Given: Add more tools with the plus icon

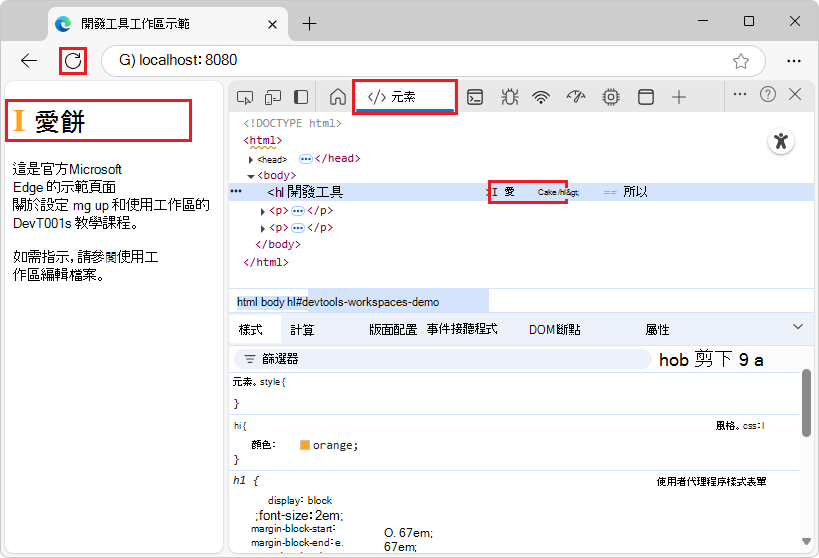Looking at the screenshot, I should (678, 97).
